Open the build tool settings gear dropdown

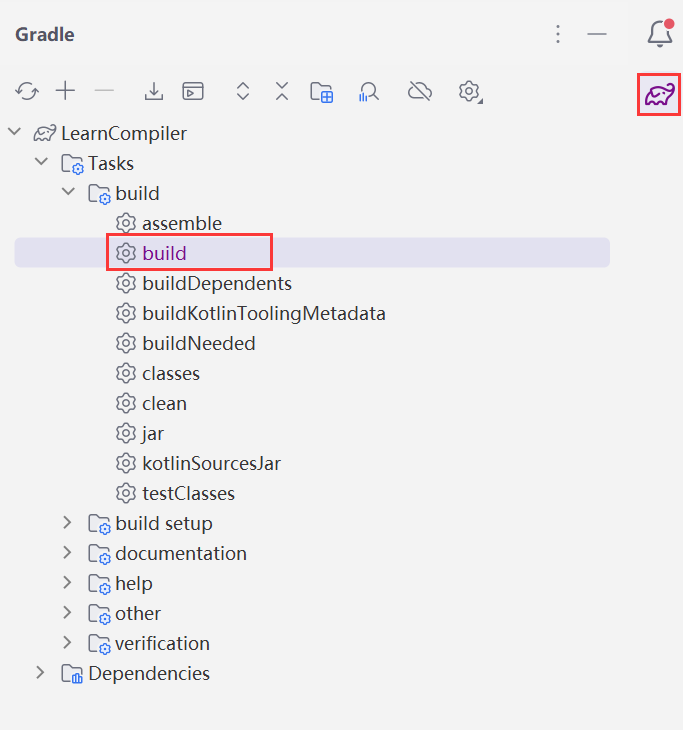click(x=469, y=92)
